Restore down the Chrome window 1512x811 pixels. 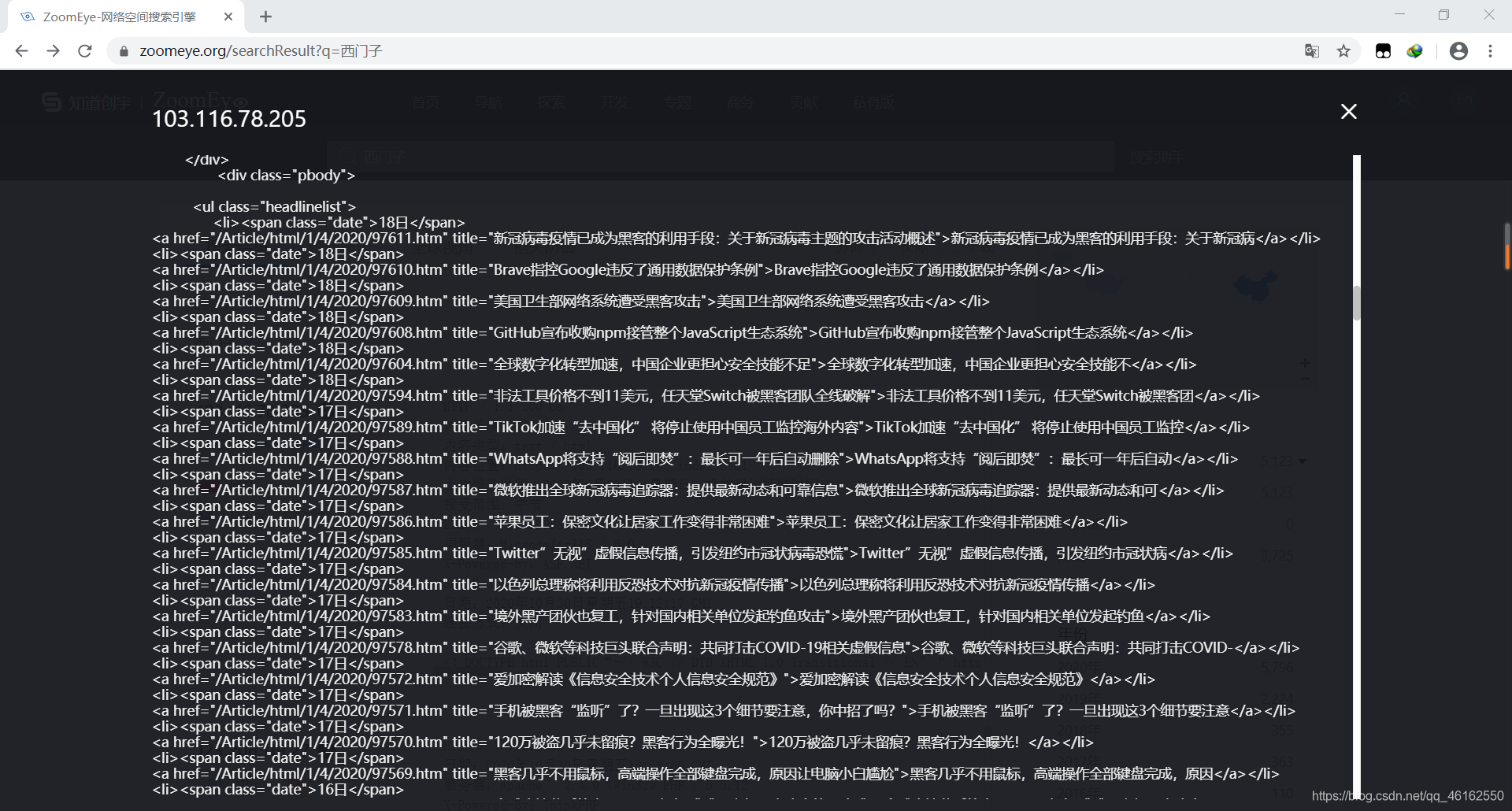(x=1443, y=14)
